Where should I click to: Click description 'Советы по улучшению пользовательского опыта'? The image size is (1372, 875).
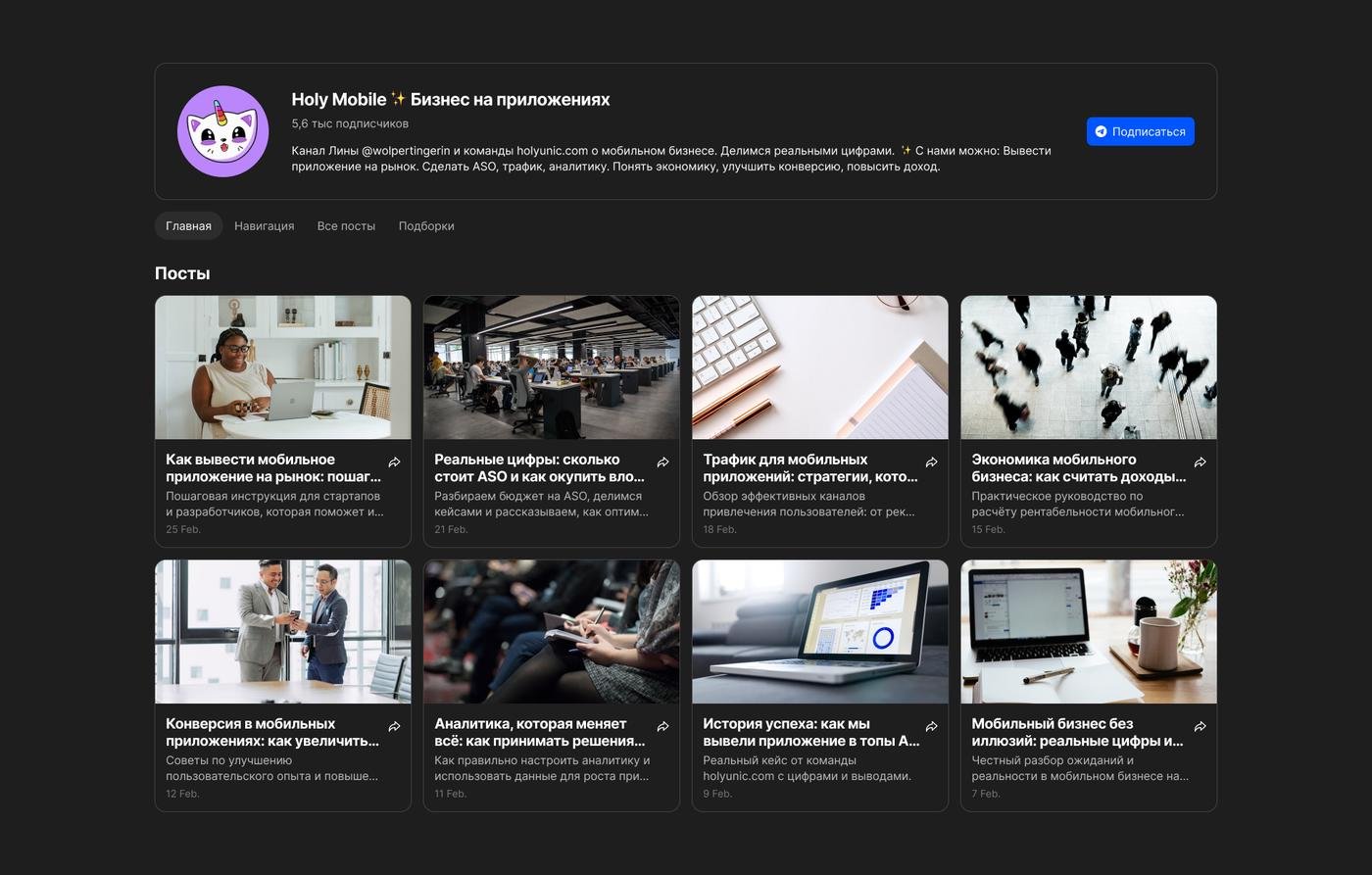coord(272,768)
